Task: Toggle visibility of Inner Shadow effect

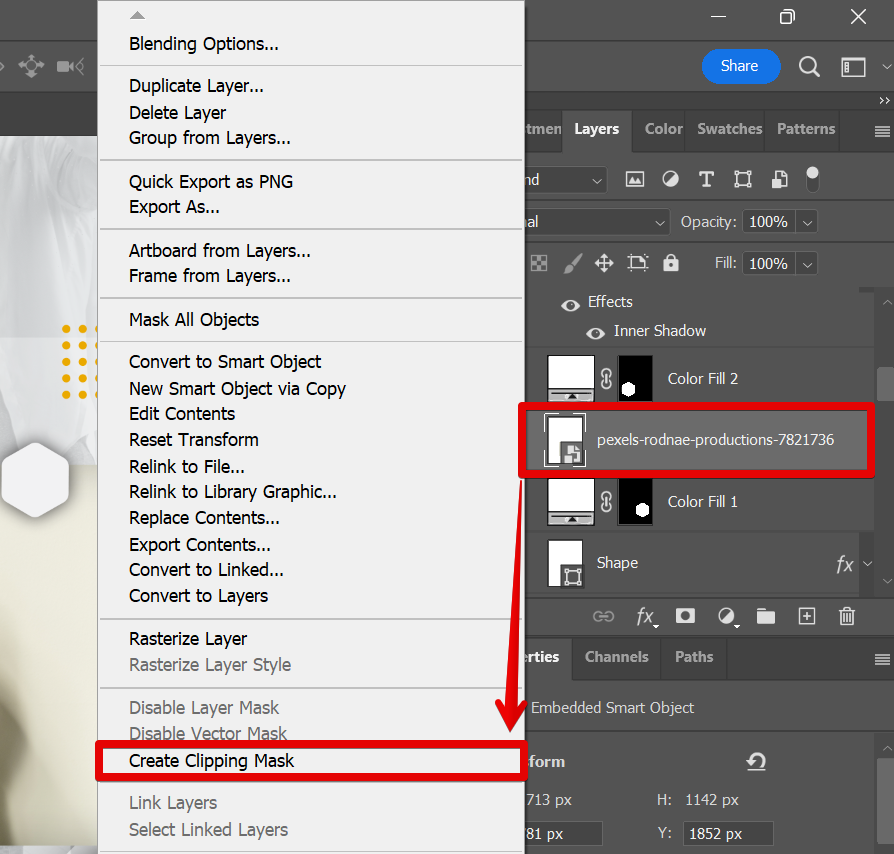Action: click(x=595, y=332)
